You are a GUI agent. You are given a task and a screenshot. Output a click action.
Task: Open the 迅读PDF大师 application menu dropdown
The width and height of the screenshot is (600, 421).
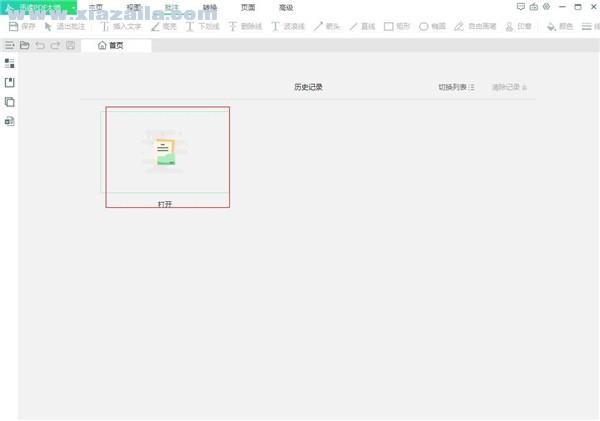pyautogui.click(x=38, y=7)
